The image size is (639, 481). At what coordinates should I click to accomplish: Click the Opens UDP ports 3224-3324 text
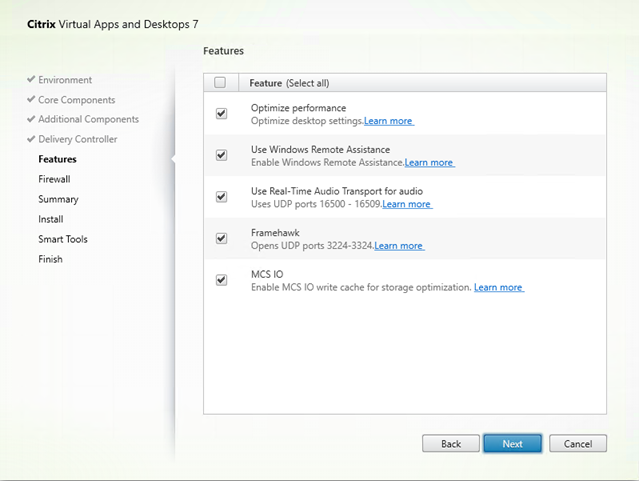(312, 246)
